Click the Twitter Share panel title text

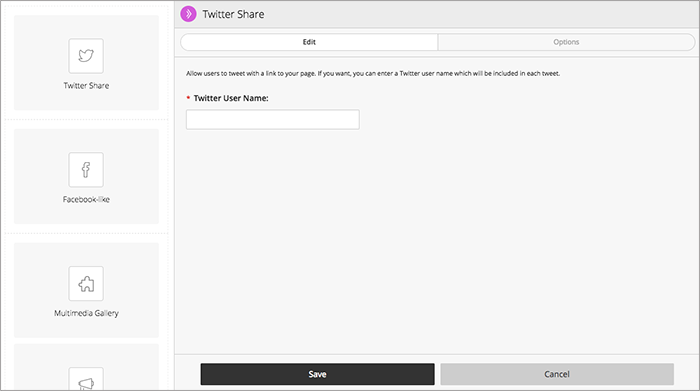(233, 14)
